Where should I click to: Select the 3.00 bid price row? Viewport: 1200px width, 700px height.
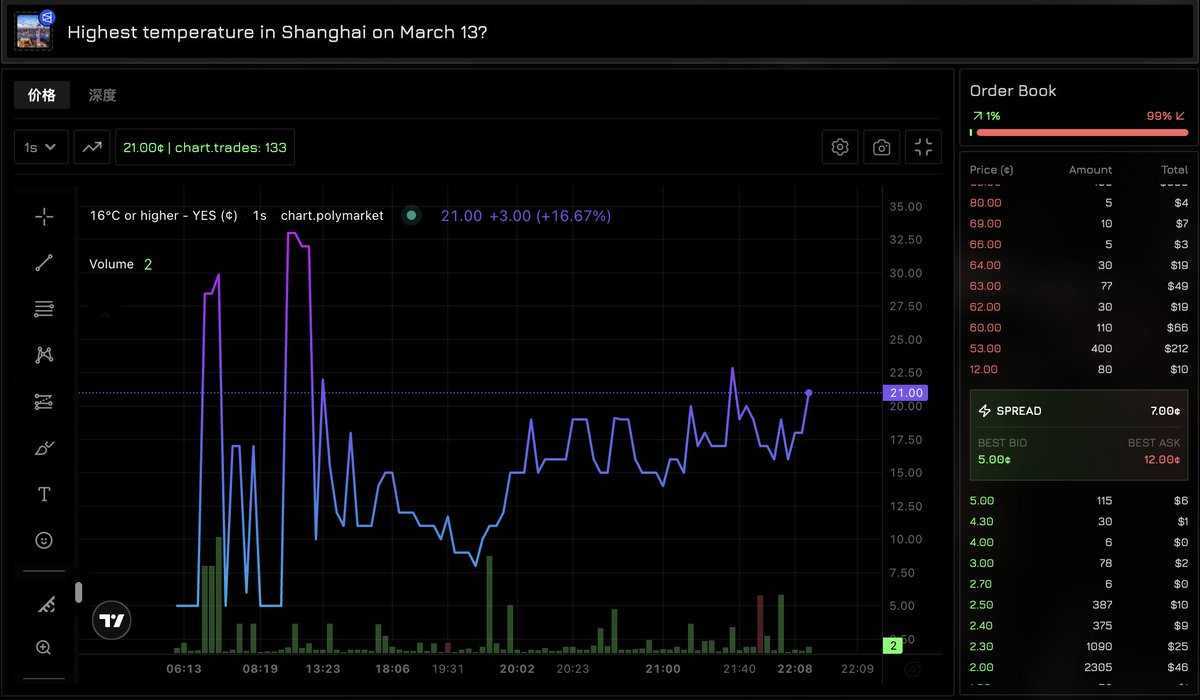1079,564
